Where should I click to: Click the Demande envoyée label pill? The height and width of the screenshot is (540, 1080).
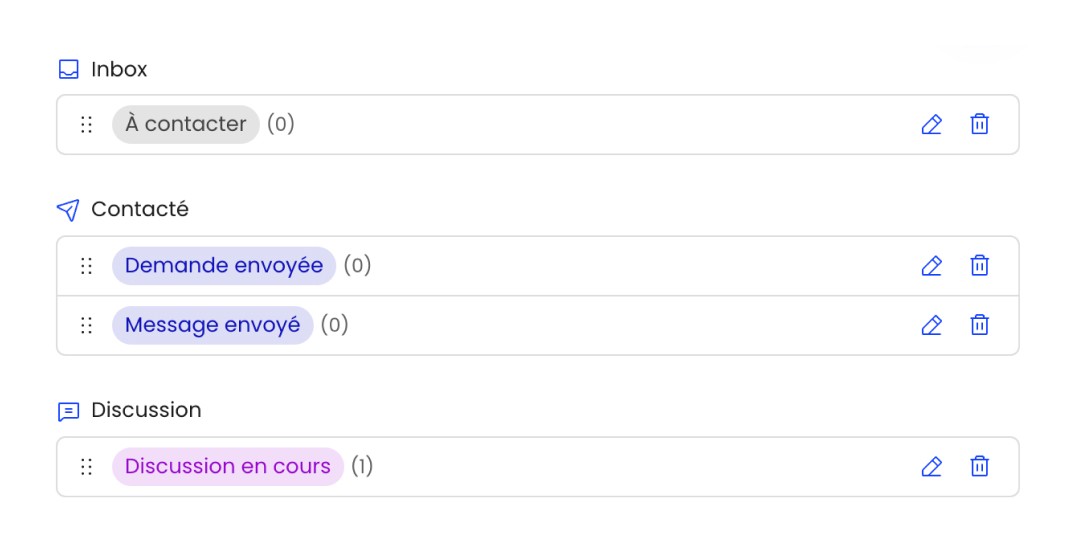(x=224, y=266)
